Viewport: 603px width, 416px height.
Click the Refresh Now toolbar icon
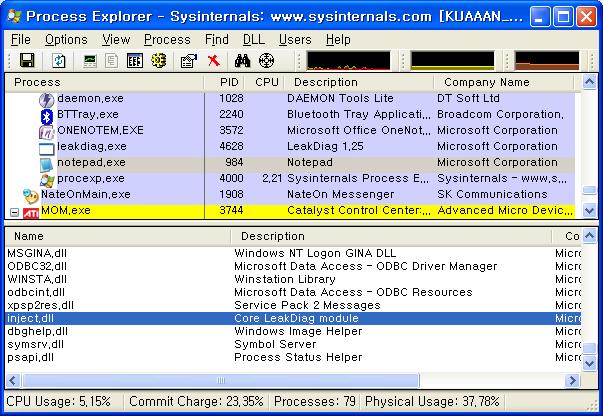[x=59, y=60]
